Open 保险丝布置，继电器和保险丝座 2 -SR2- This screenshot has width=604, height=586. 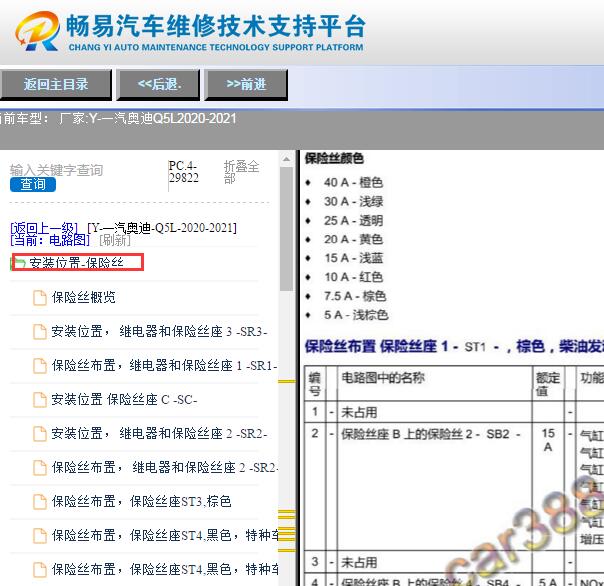[165, 467]
